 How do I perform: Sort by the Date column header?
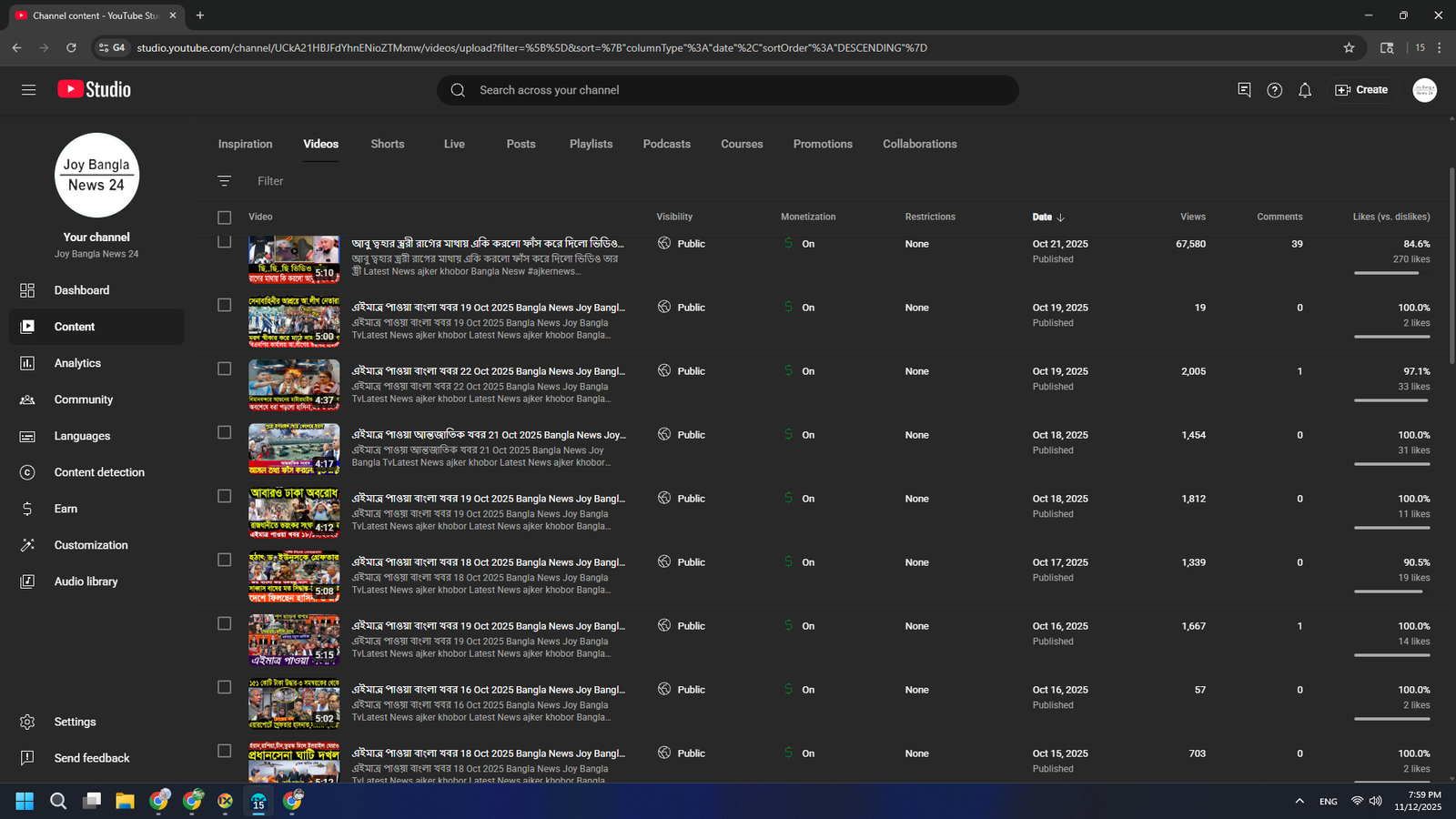tap(1042, 217)
